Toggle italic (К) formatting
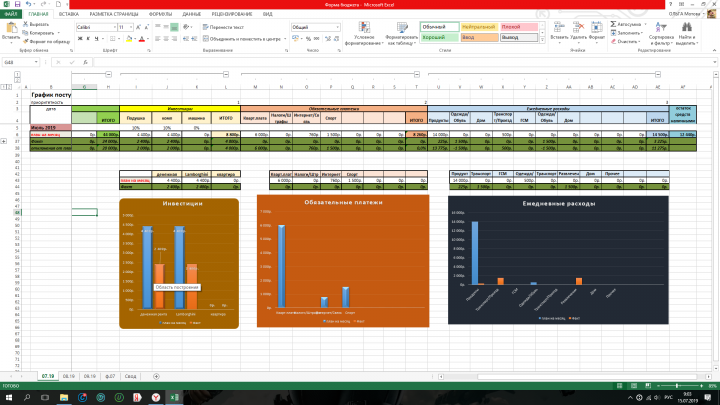Screen dimensions: 720x405 click(x=88, y=39)
